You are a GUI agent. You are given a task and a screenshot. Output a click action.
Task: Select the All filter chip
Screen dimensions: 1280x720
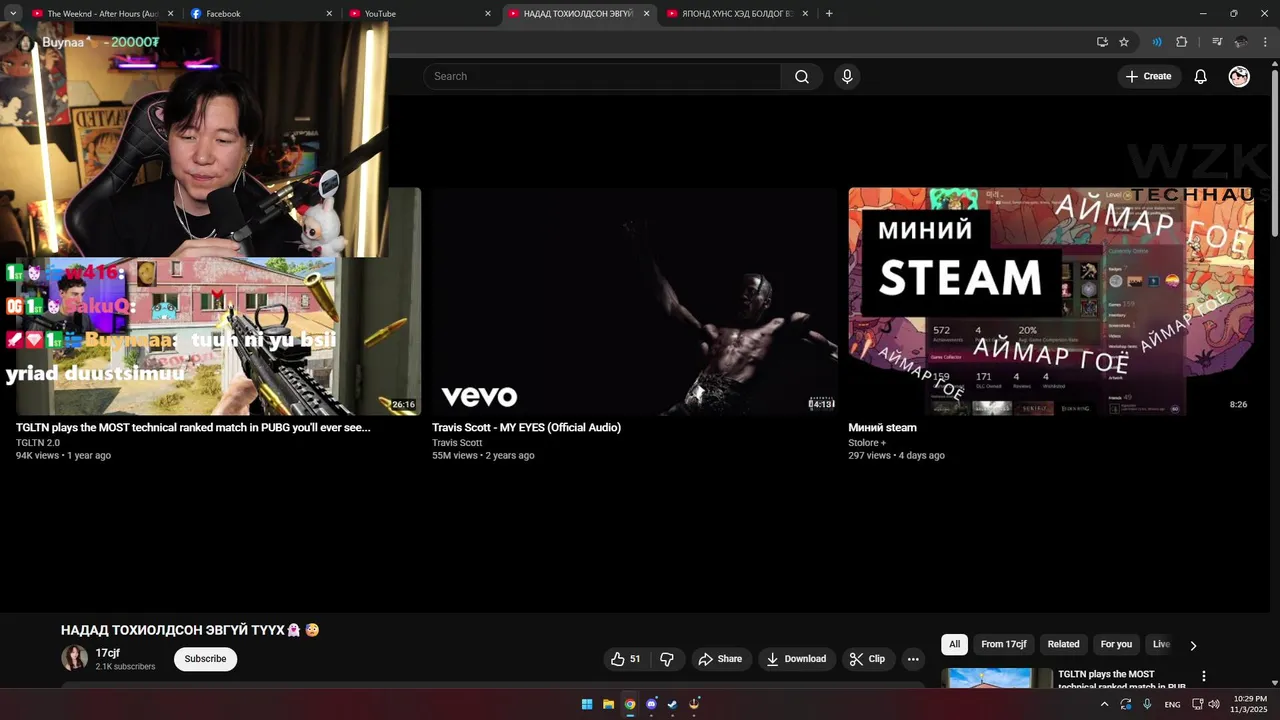point(954,644)
